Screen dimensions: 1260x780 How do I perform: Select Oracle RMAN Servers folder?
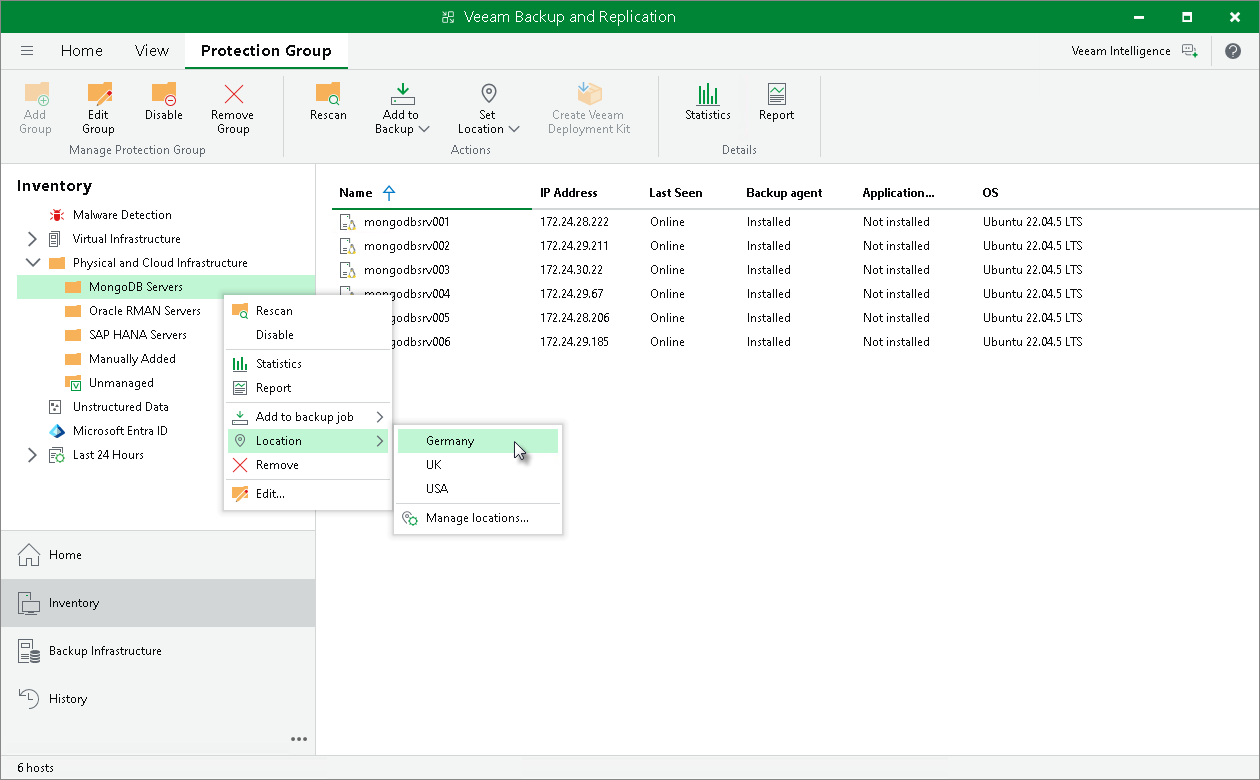(x=145, y=311)
